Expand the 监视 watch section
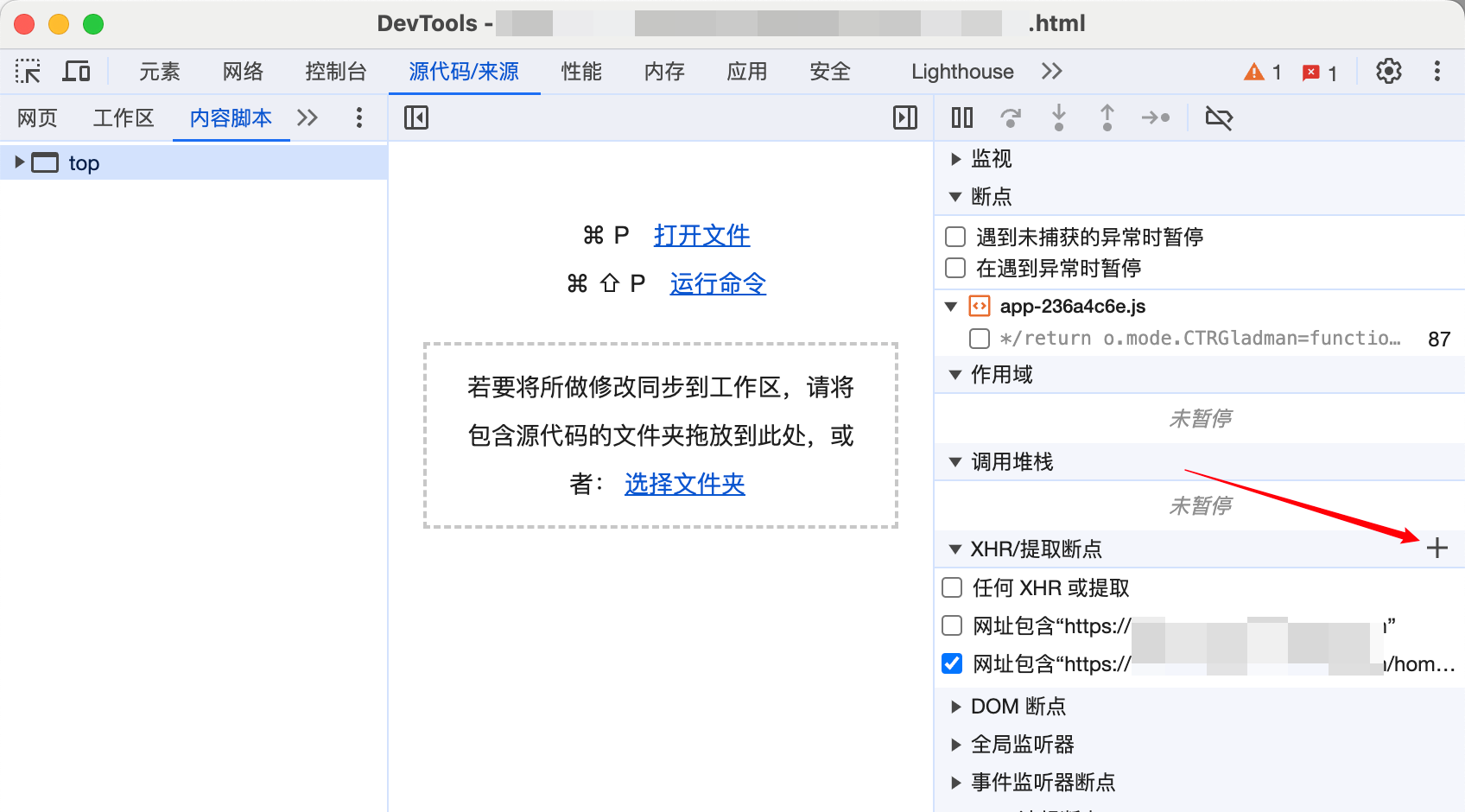The image size is (1465, 812). (955, 159)
